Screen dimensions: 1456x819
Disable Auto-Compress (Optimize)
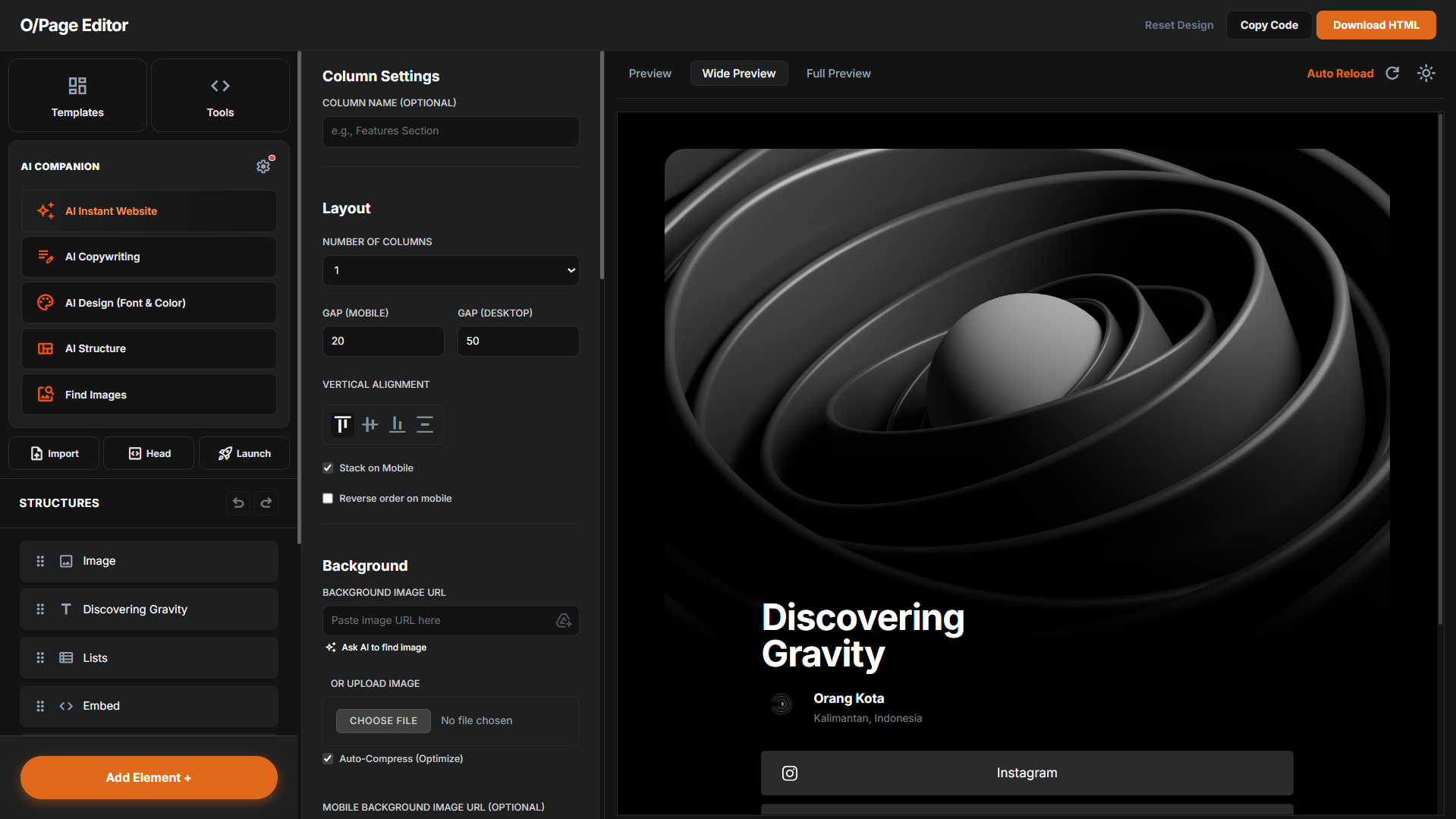(327, 758)
